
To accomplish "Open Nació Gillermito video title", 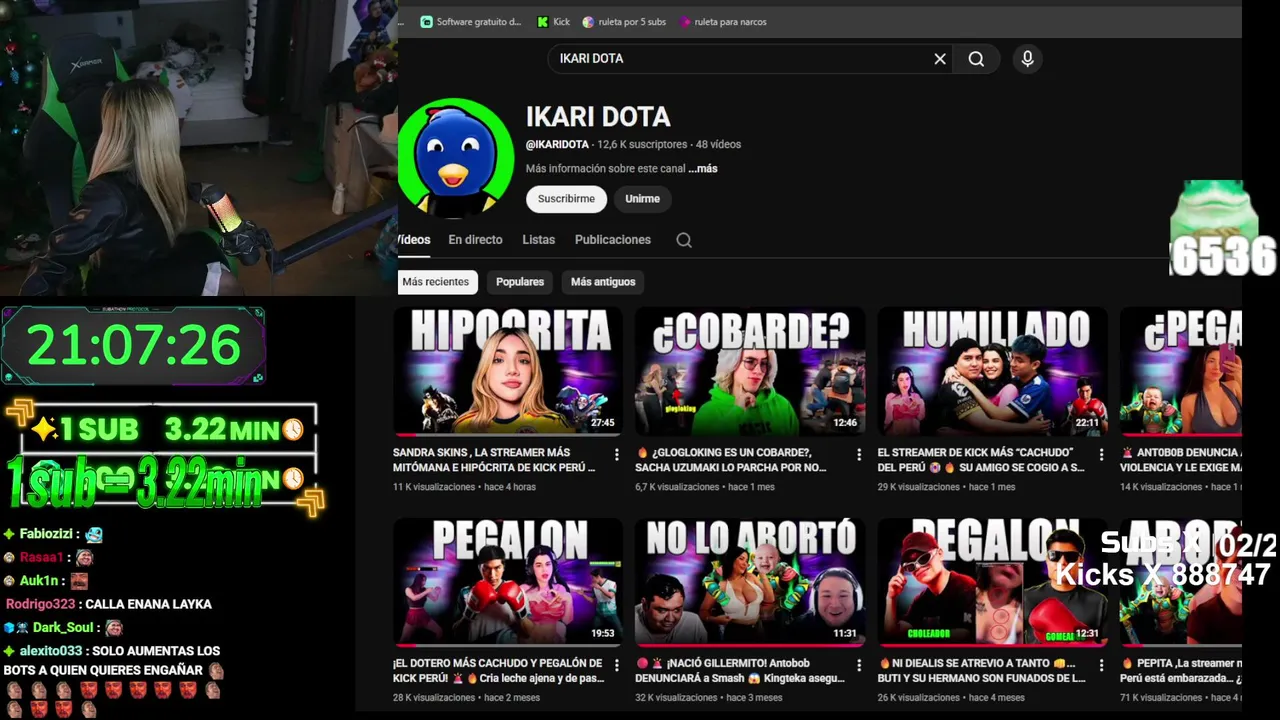I will tap(740, 671).
